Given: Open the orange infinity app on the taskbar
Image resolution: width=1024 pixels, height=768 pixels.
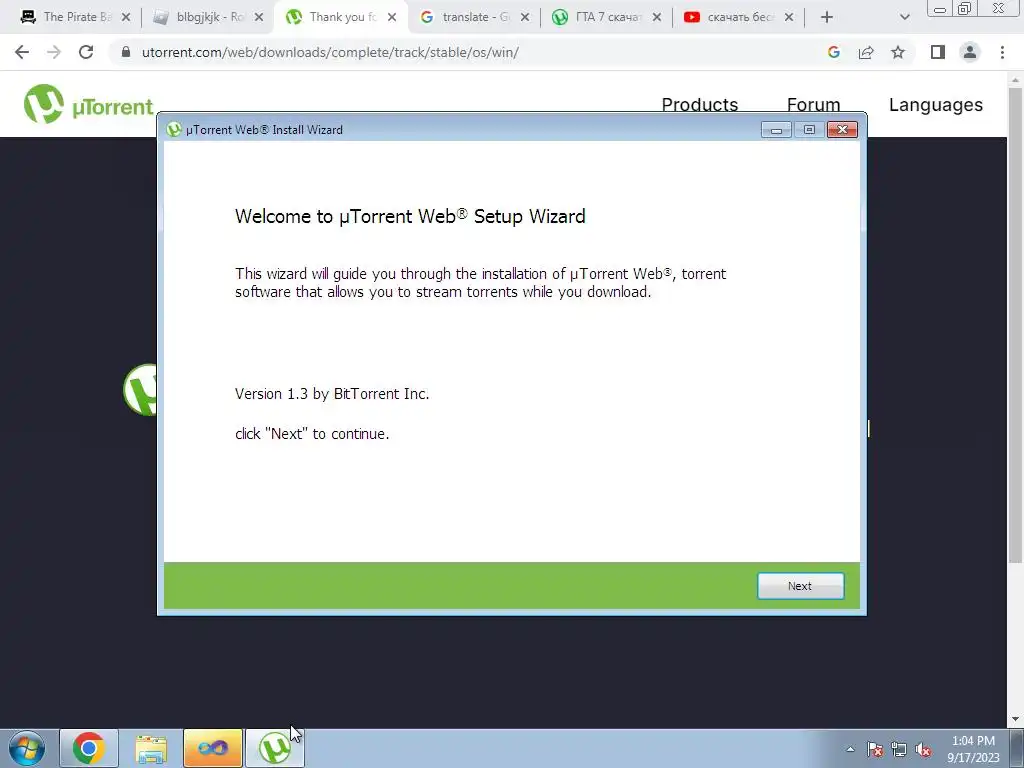Looking at the screenshot, I should [213, 748].
